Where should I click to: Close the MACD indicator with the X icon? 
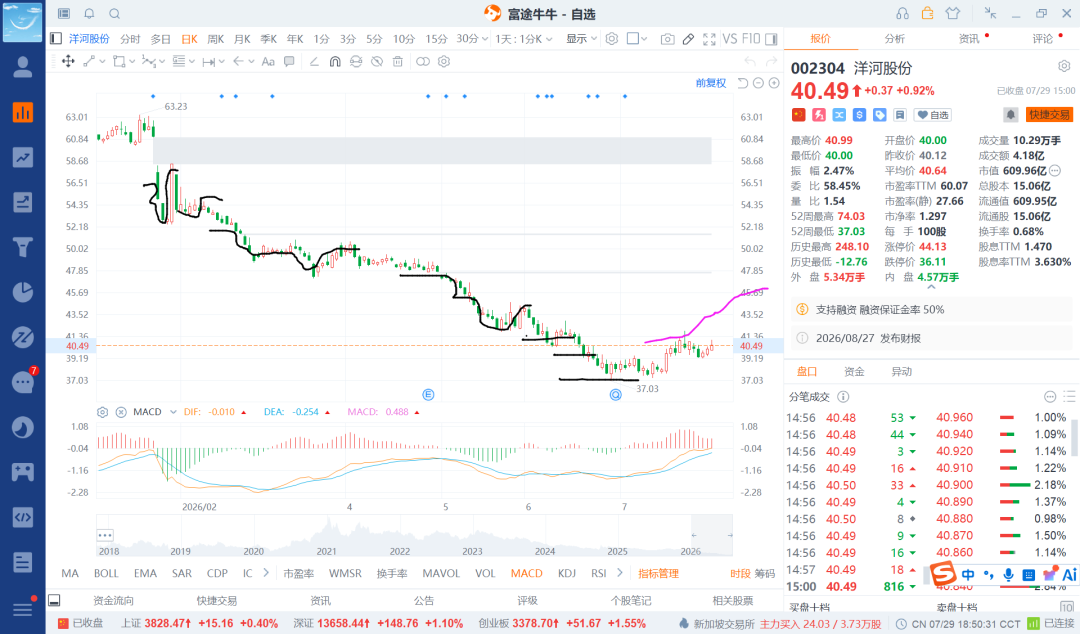[x=121, y=412]
